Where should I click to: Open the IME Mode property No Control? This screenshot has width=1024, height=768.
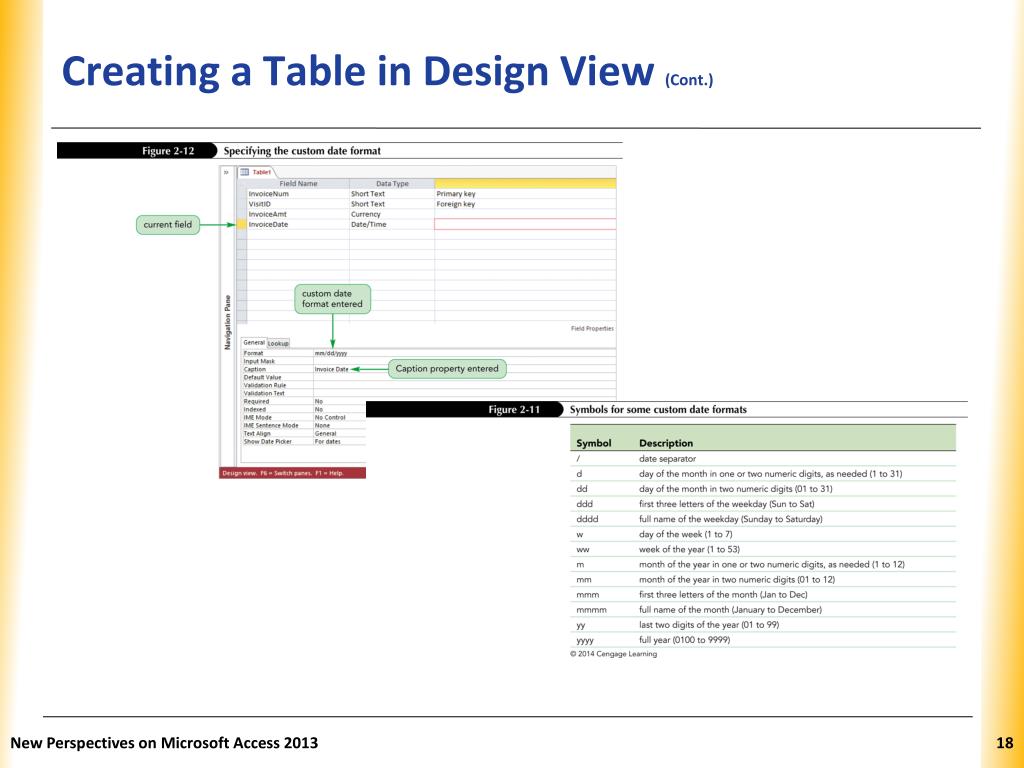point(330,417)
